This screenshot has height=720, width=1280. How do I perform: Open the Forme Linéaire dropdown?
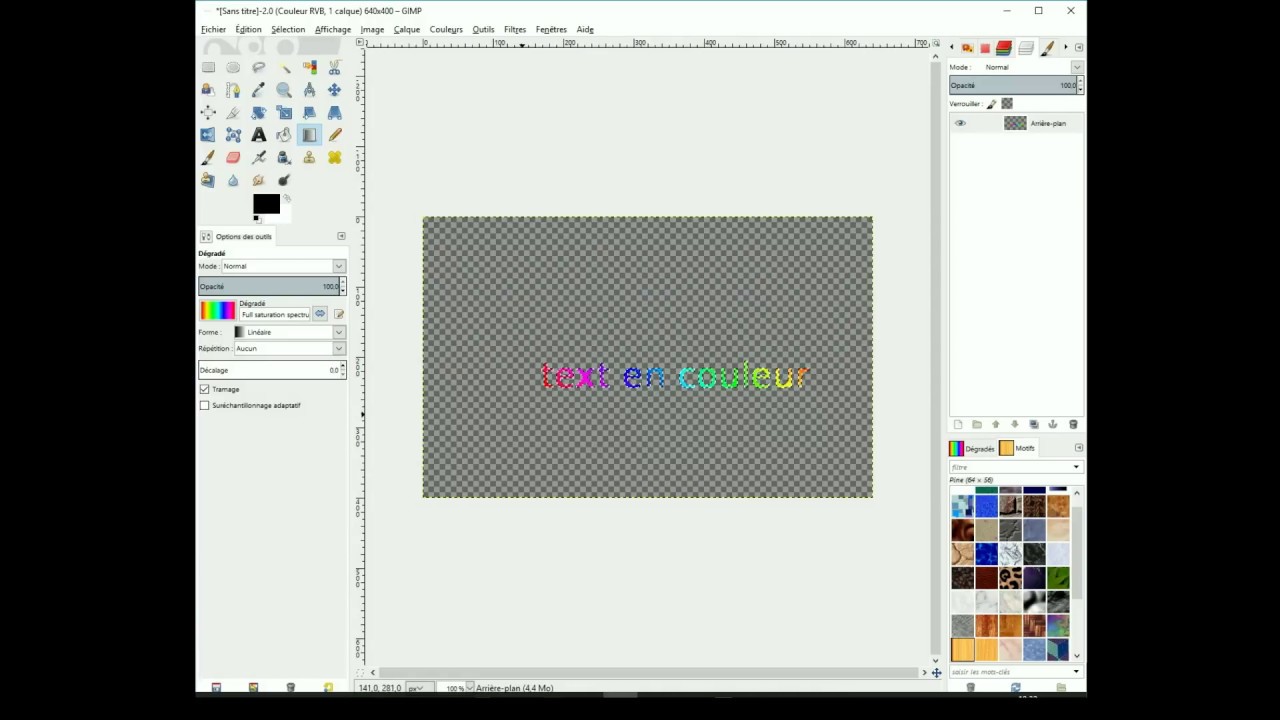288,332
